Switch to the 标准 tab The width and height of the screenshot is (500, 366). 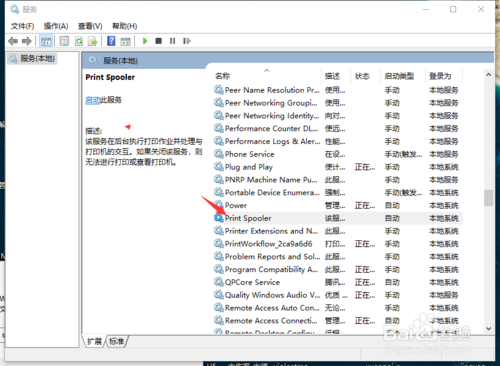tap(116, 341)
